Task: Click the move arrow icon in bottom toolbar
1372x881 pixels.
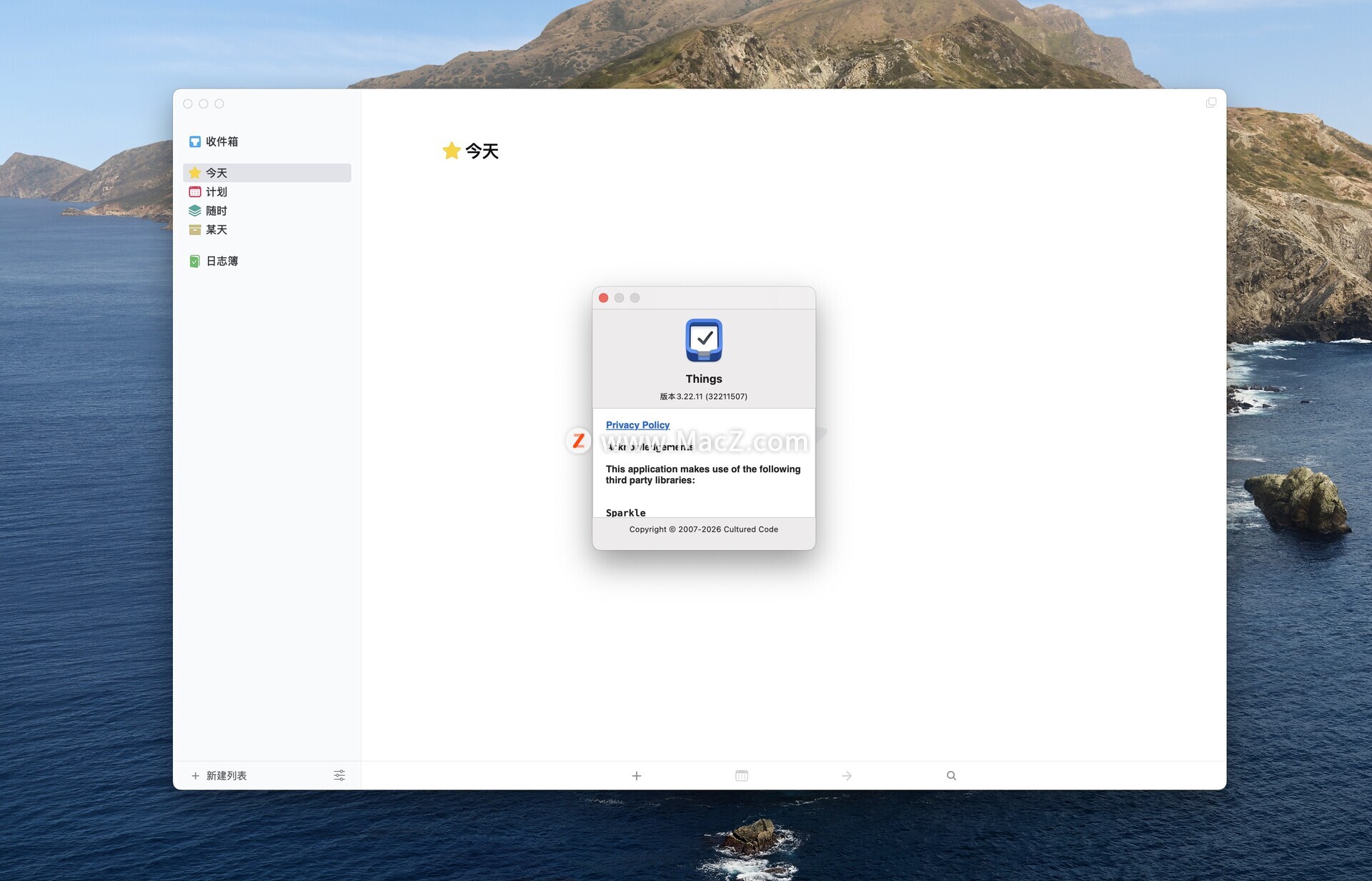Action: (846, 775)
